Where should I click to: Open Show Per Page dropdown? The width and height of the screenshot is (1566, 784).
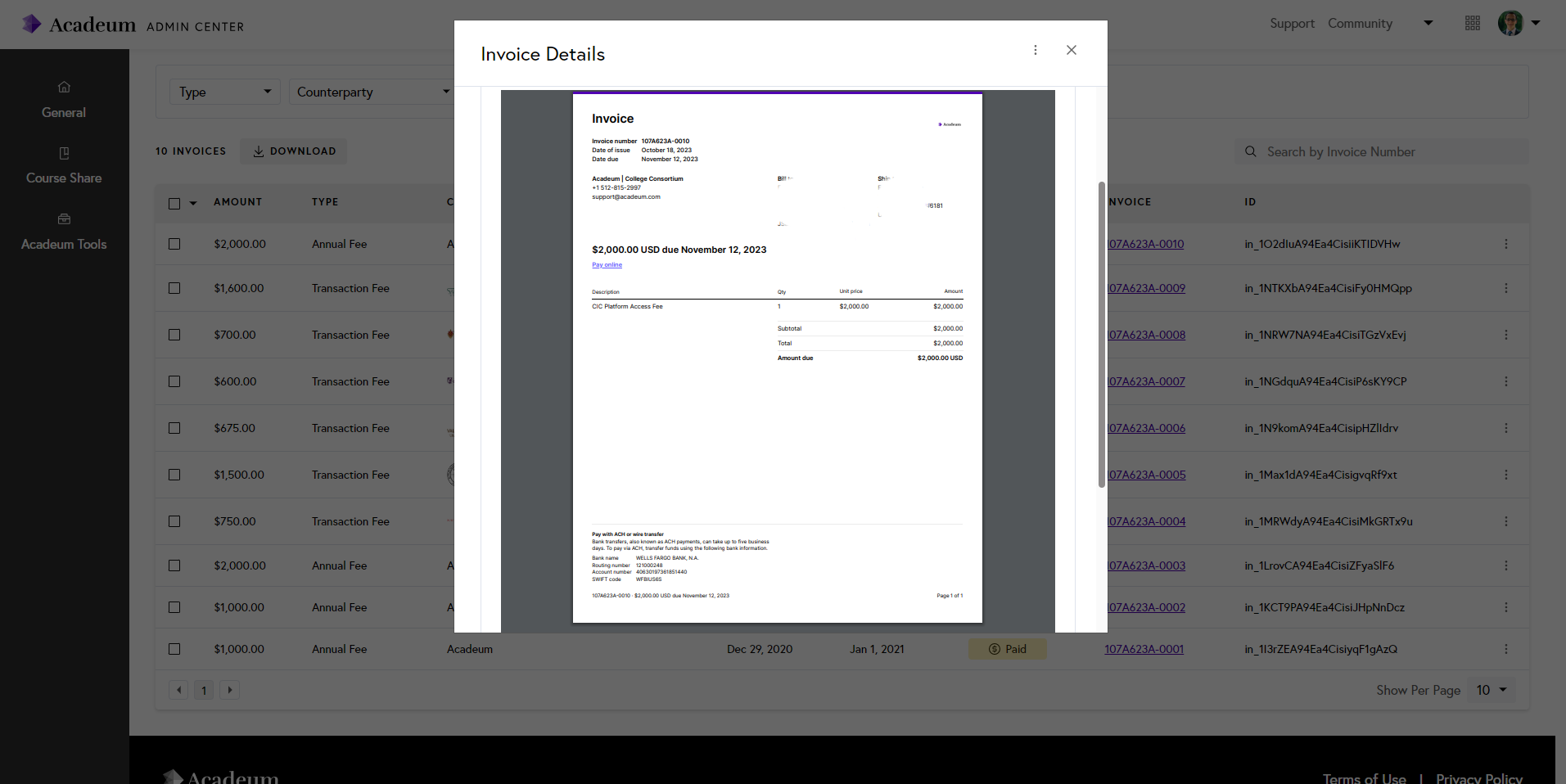coord(1492,690)
